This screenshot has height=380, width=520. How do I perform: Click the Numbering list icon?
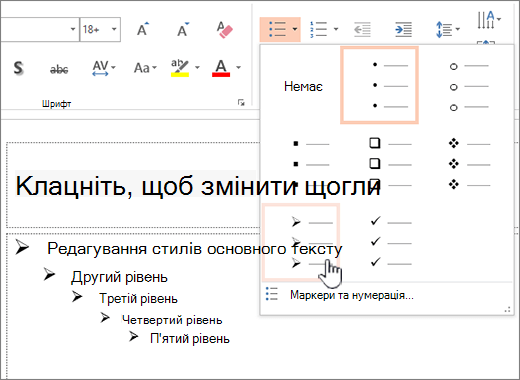click(318, 29)
